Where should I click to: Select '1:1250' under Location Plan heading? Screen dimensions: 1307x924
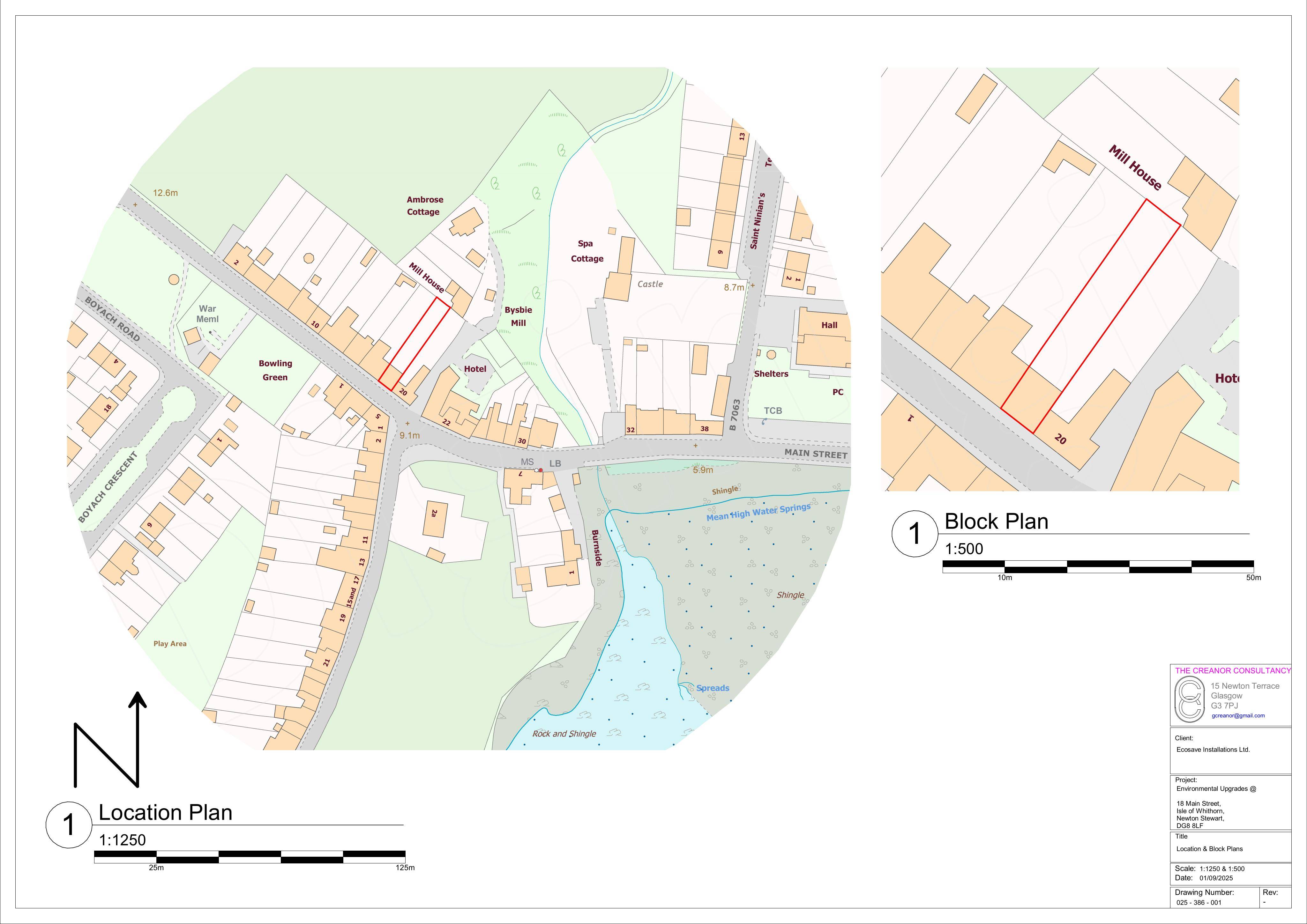[x=123, y=840]
